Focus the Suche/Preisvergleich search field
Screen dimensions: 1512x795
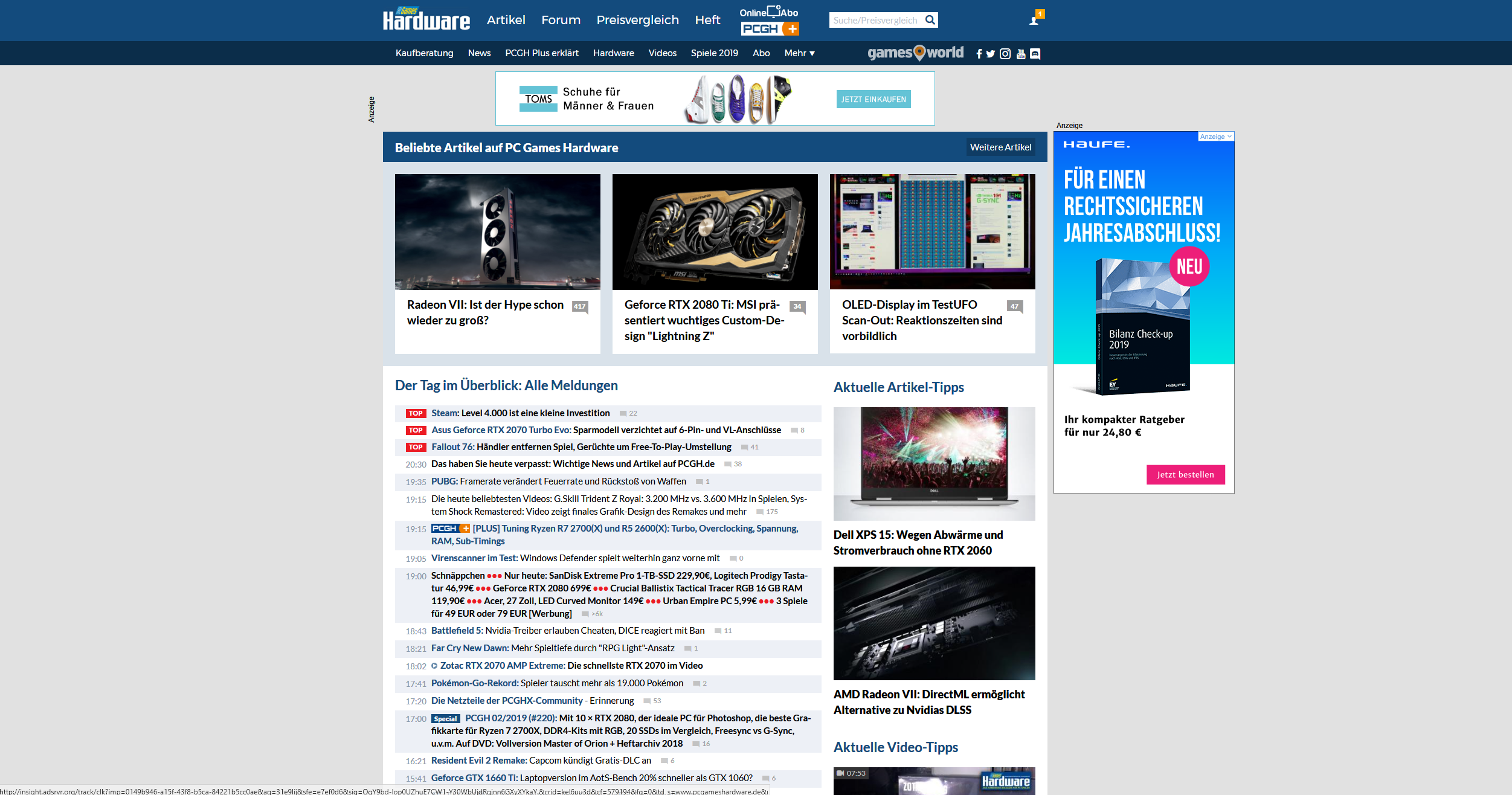[876, 20]
